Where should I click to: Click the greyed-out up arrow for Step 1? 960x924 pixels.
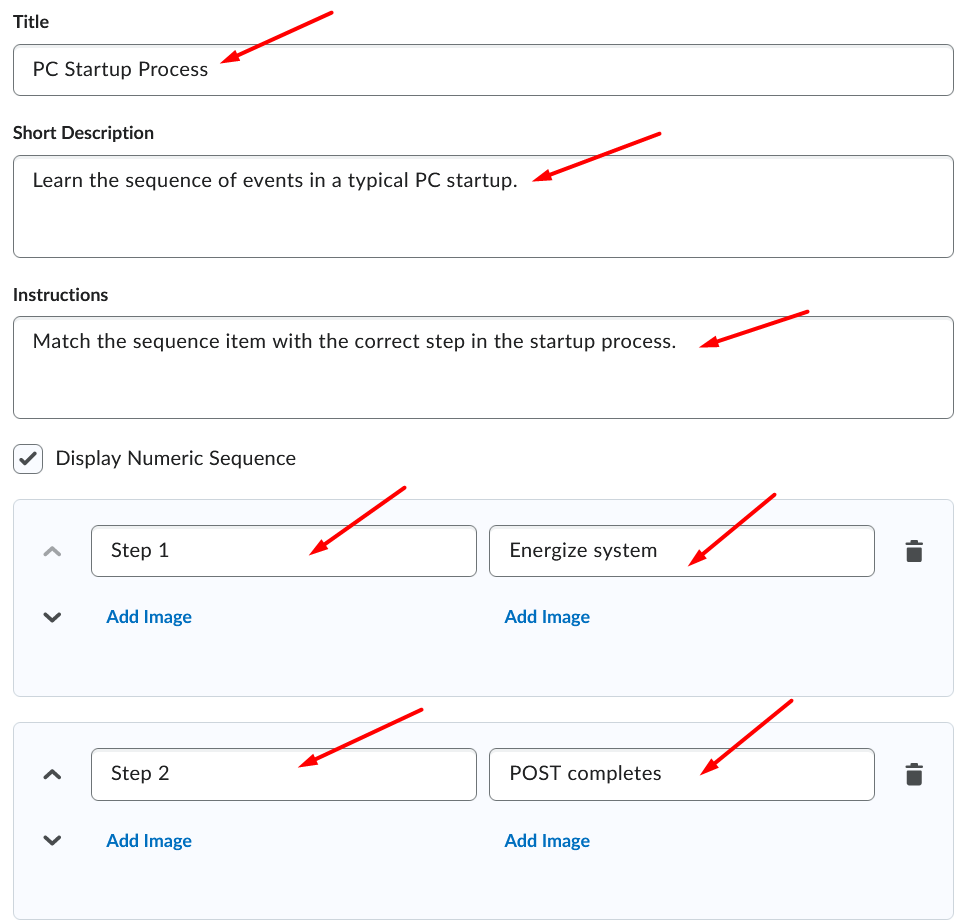pos(53,551)
